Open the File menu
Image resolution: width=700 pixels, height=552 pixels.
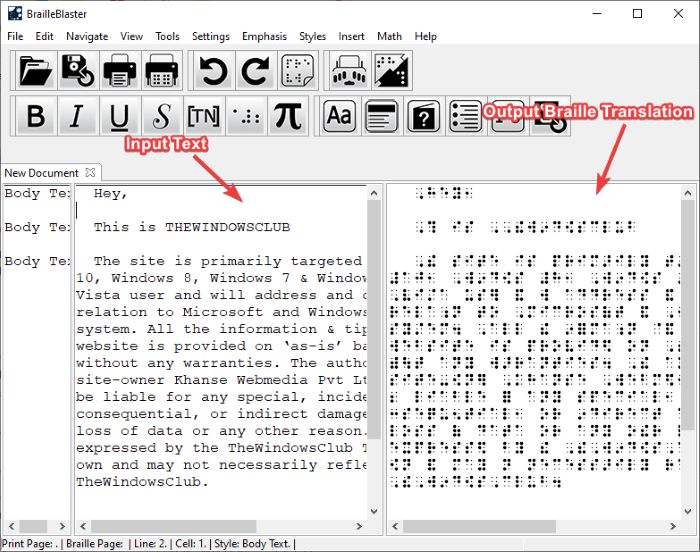coord(15,36)
